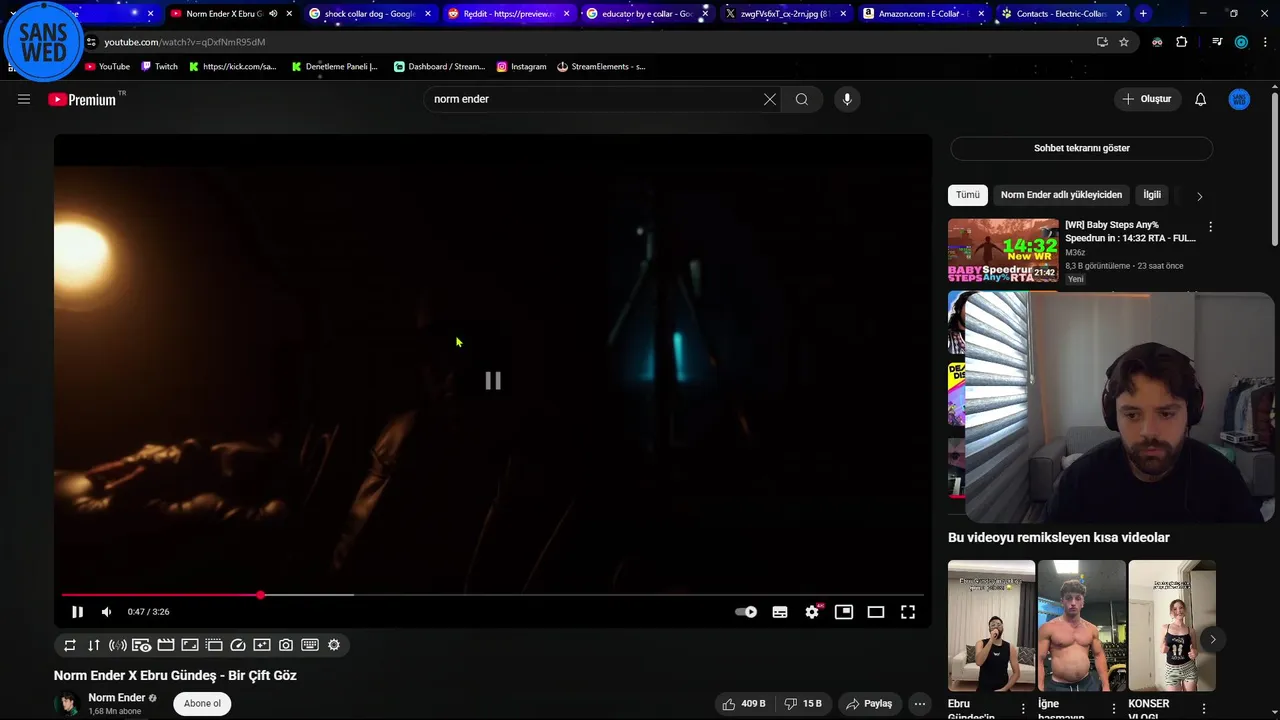Image resolution: width=1280 pixels, height=720 pixels.
Task: Switch to shock collar dog Google tab
Action: (370, 14)
